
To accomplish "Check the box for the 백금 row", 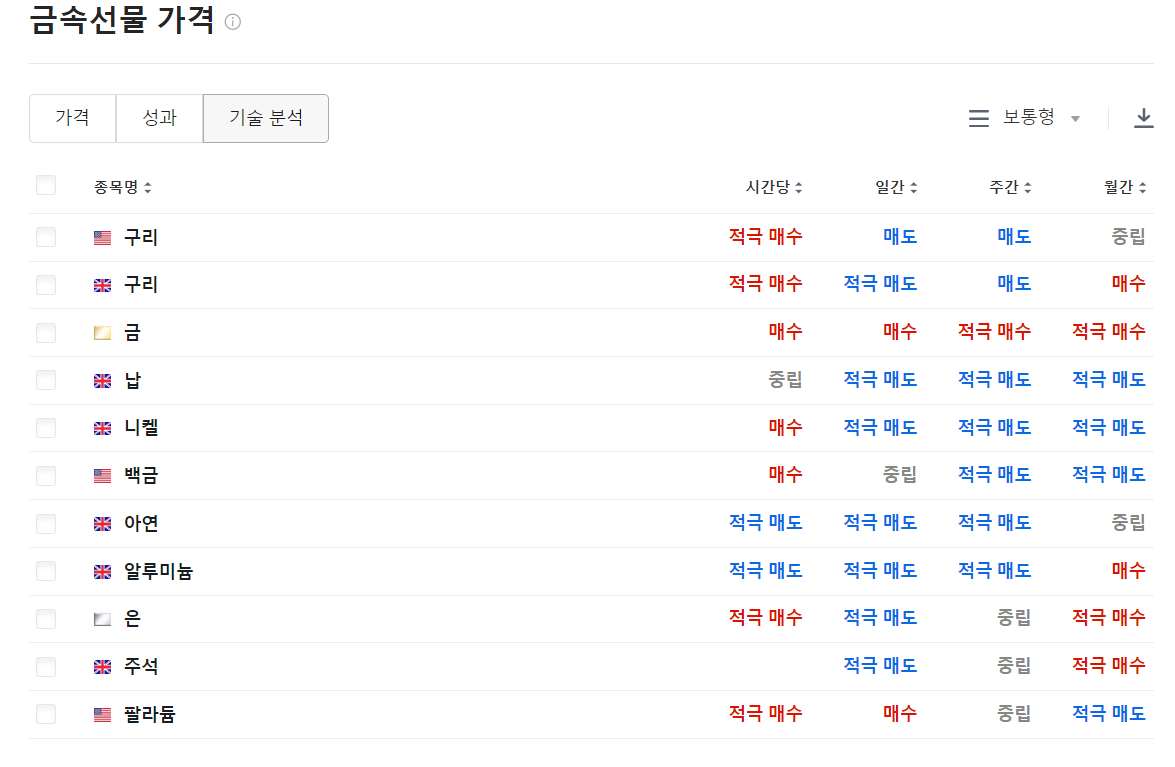I will (x=46, y=476).
